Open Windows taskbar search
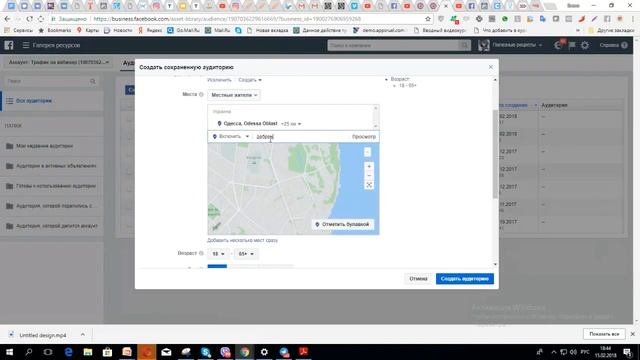 point(29,352)
